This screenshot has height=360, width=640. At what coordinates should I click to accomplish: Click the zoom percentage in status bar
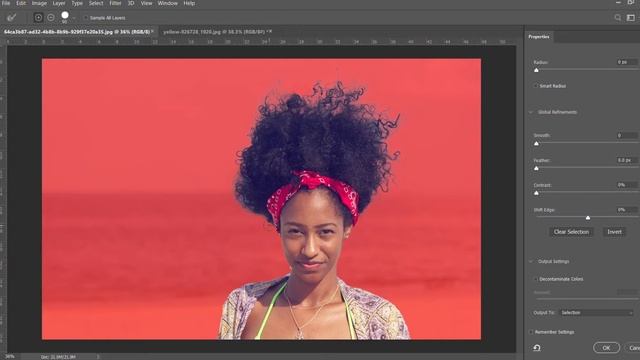(10, 357)
